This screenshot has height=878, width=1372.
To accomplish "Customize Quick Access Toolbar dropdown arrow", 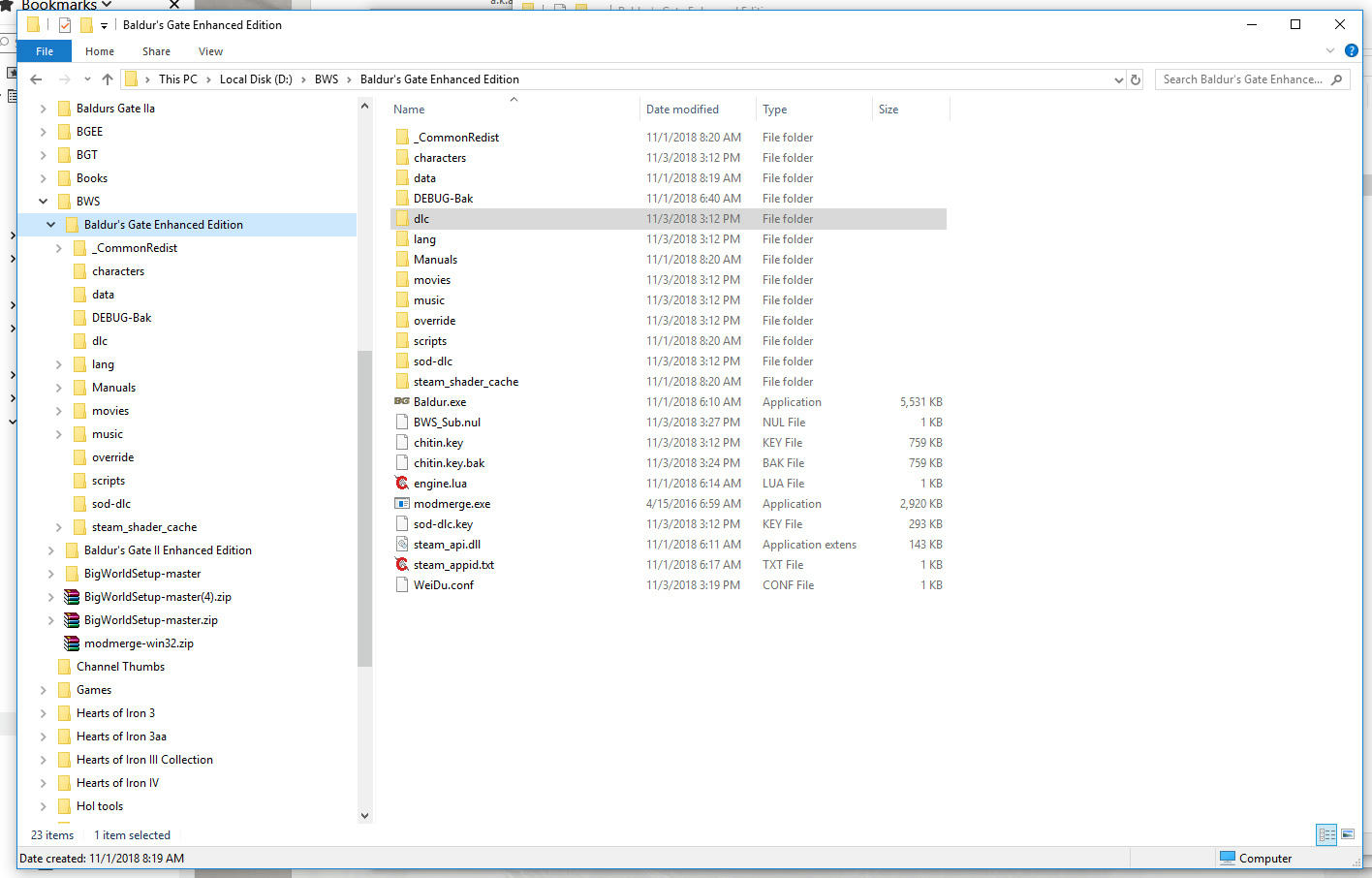I will coord(104,25).
